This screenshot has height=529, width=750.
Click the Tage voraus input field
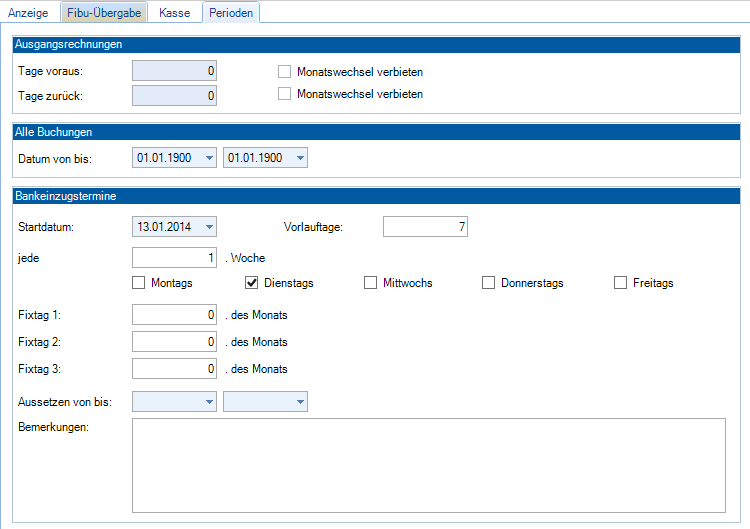pos(174,72)
